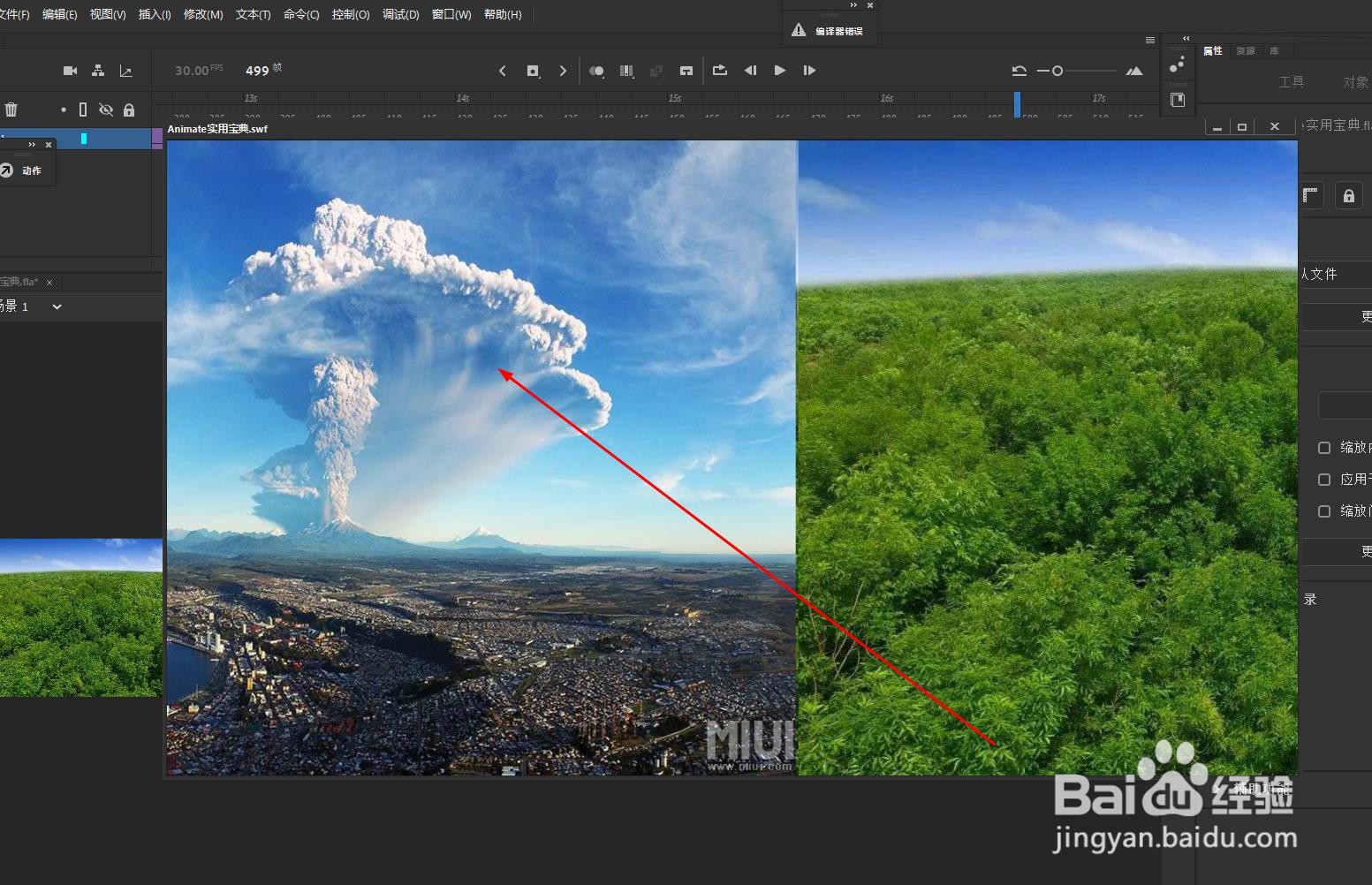Open the library bookmark panel icon
This screenshot has width=1372, height=885.
point(1177,100)
